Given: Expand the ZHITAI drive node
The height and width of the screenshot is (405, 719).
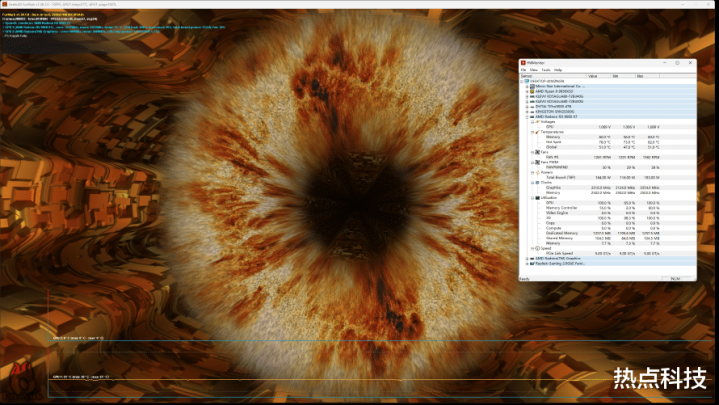Looking at the screenshot, I should (x=527, y=106).
